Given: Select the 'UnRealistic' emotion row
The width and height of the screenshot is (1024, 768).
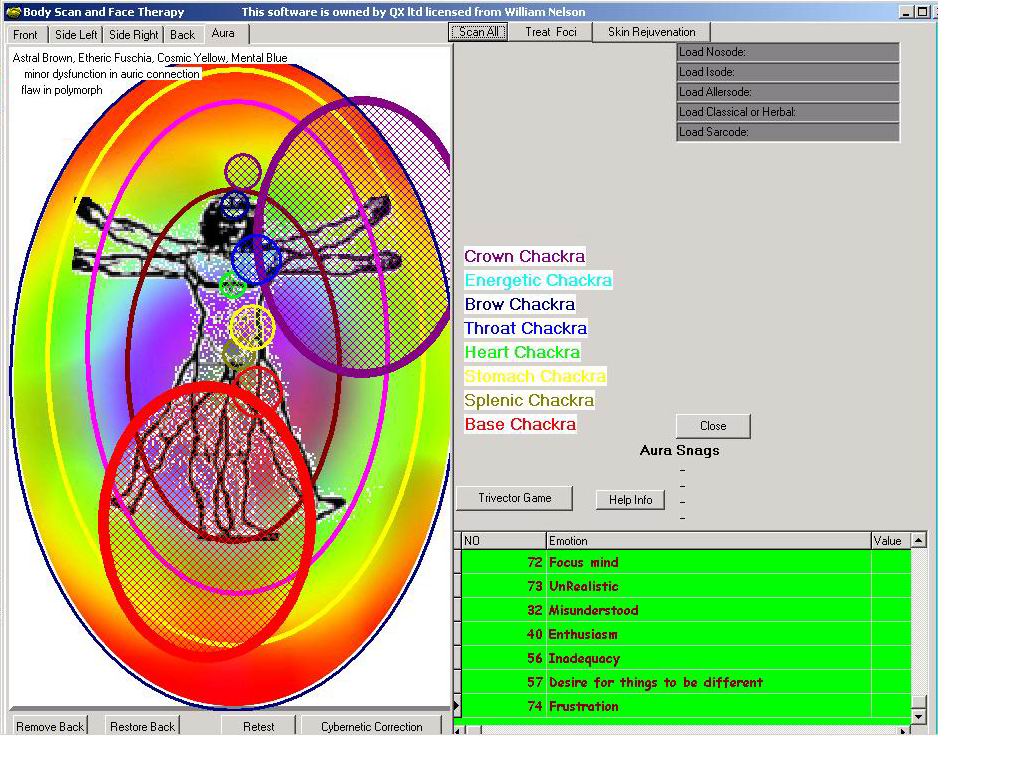Looking at the screenshot, I should 686,586.
